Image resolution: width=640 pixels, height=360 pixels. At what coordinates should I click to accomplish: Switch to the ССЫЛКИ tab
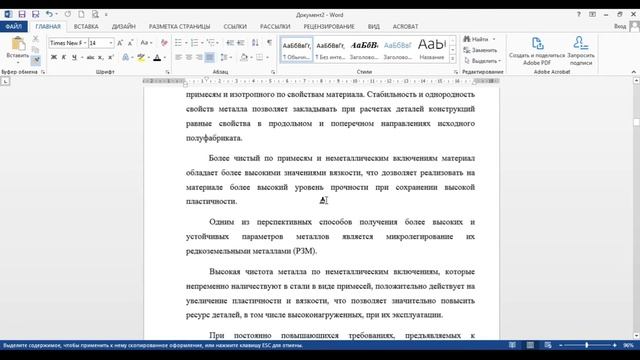[235, 27]
